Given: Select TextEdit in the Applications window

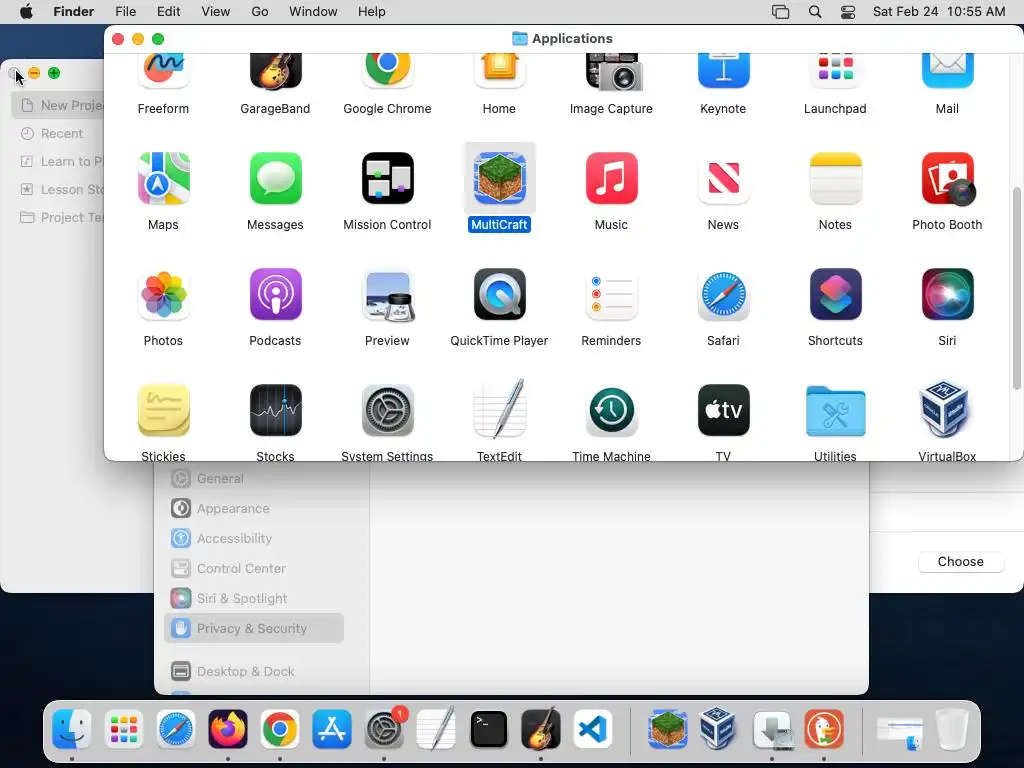Looking at the screenshot, I should pos(500,409).
